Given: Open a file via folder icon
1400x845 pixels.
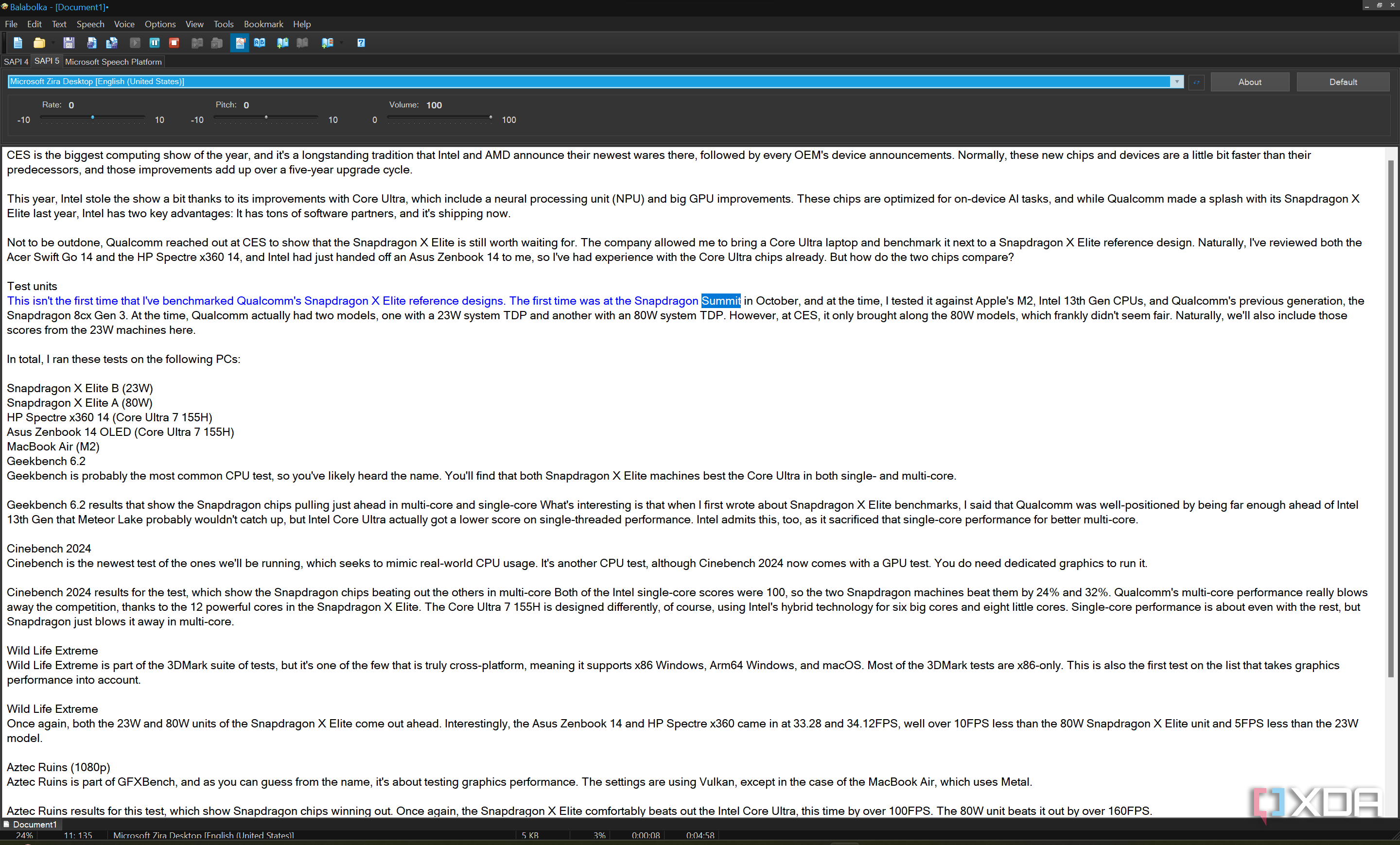Looking at the screenshot, I should [38, 43].
